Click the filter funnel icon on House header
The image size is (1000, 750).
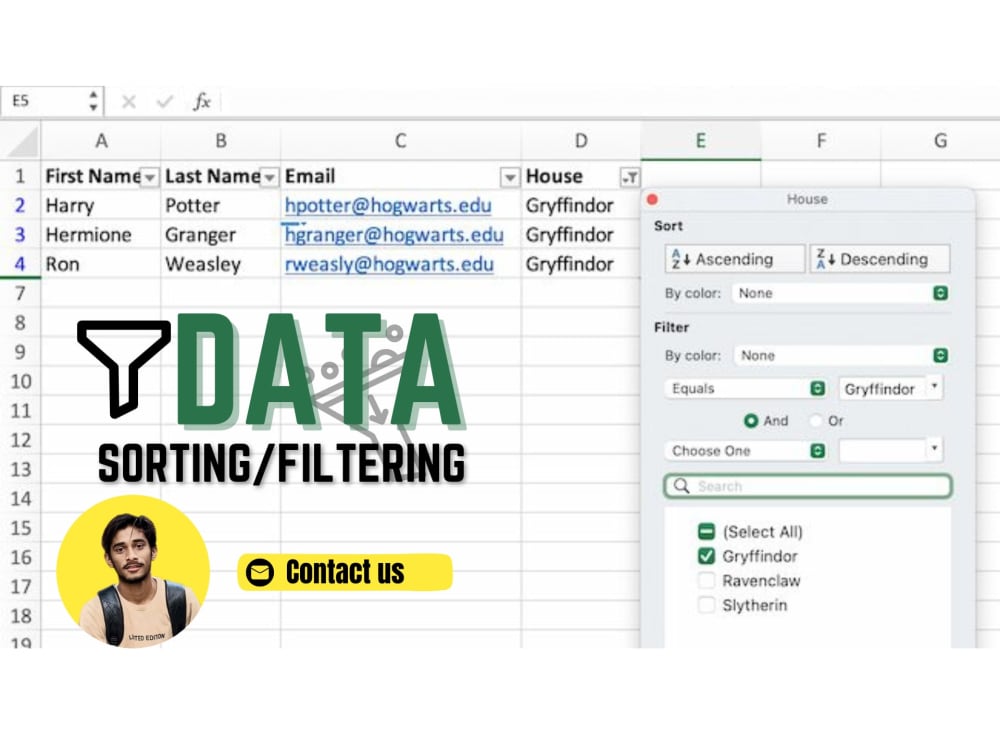[631, 176]
